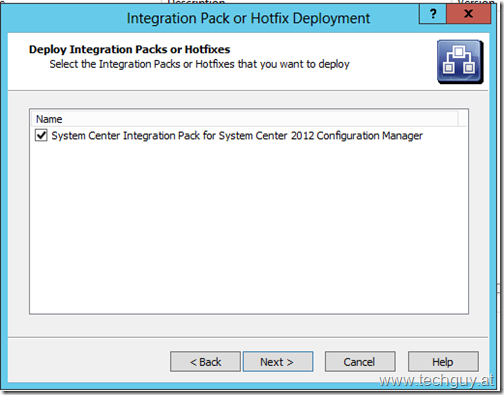Proceed with the Next > button
The width and height of the screenshot is (504, 395).
[x=278, y=361]
